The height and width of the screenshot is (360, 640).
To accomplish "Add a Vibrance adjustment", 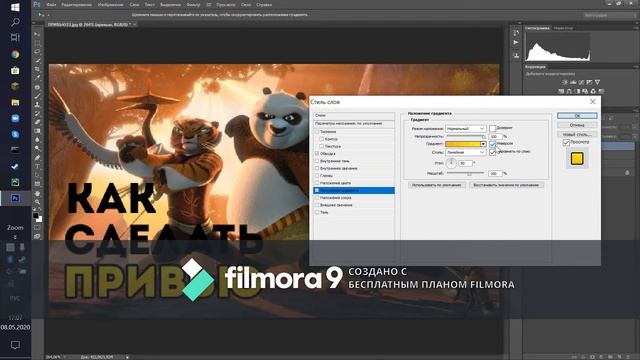I will click(598, 82).
